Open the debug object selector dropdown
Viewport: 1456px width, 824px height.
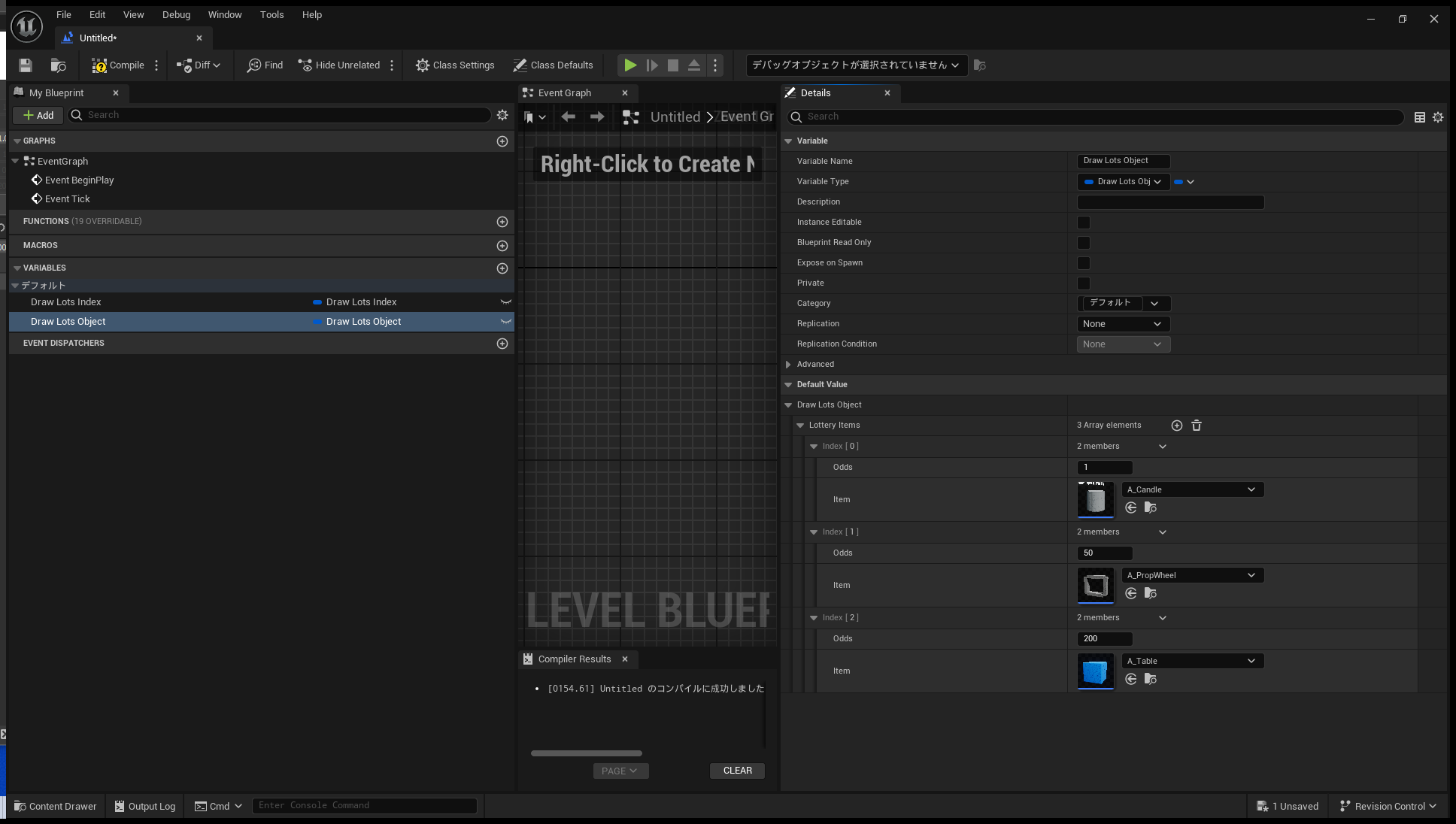(x=856, y=65)
